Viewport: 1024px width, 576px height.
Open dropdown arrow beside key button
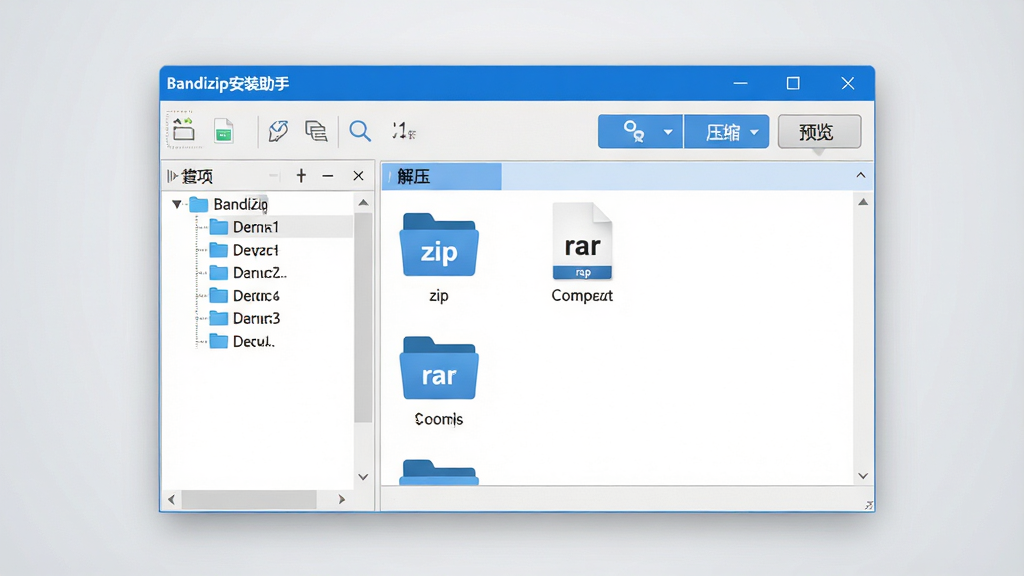point(668,132)
